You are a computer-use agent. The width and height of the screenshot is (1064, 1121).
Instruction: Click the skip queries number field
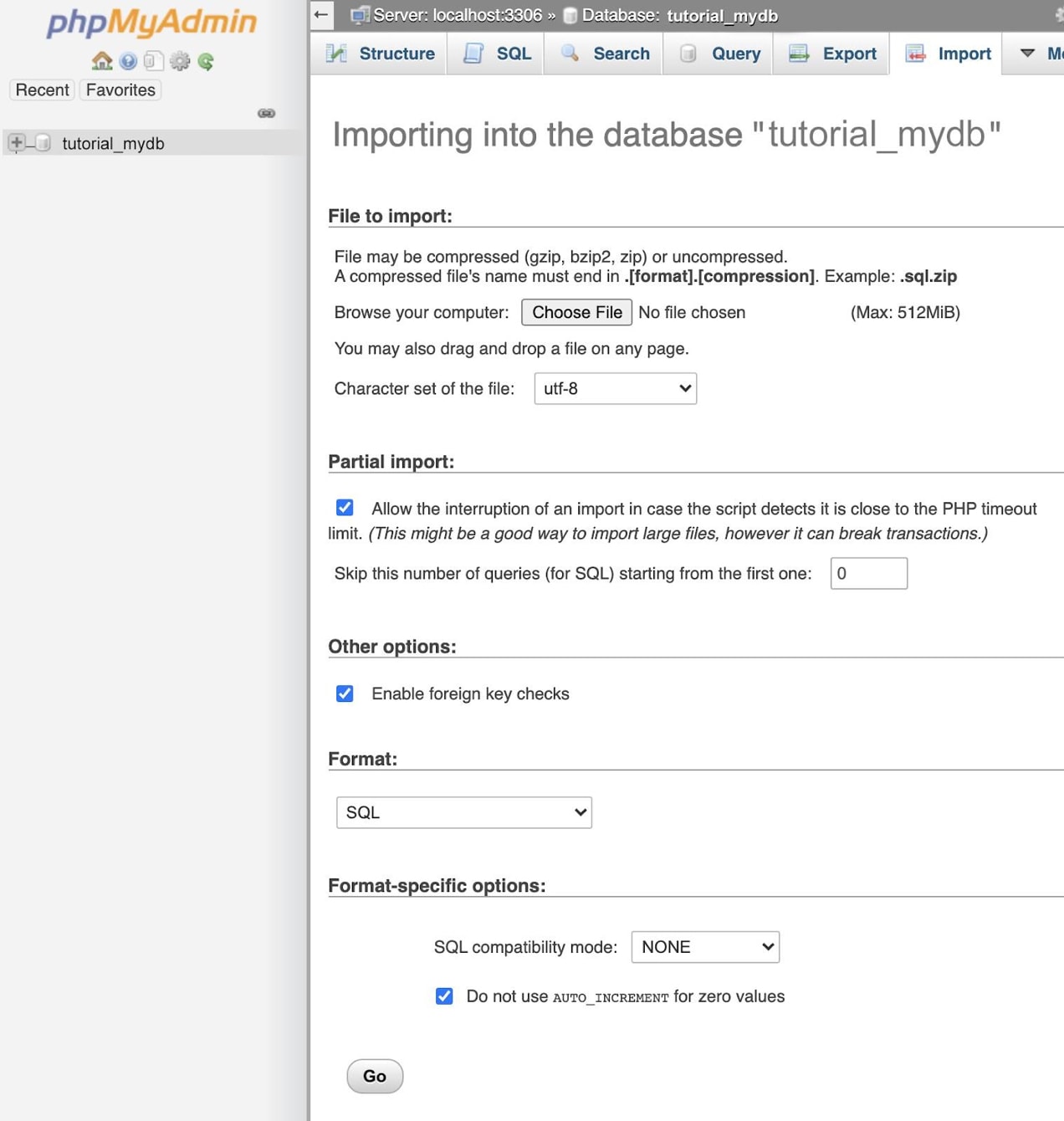pyautogui.click(x=868, y=573)
